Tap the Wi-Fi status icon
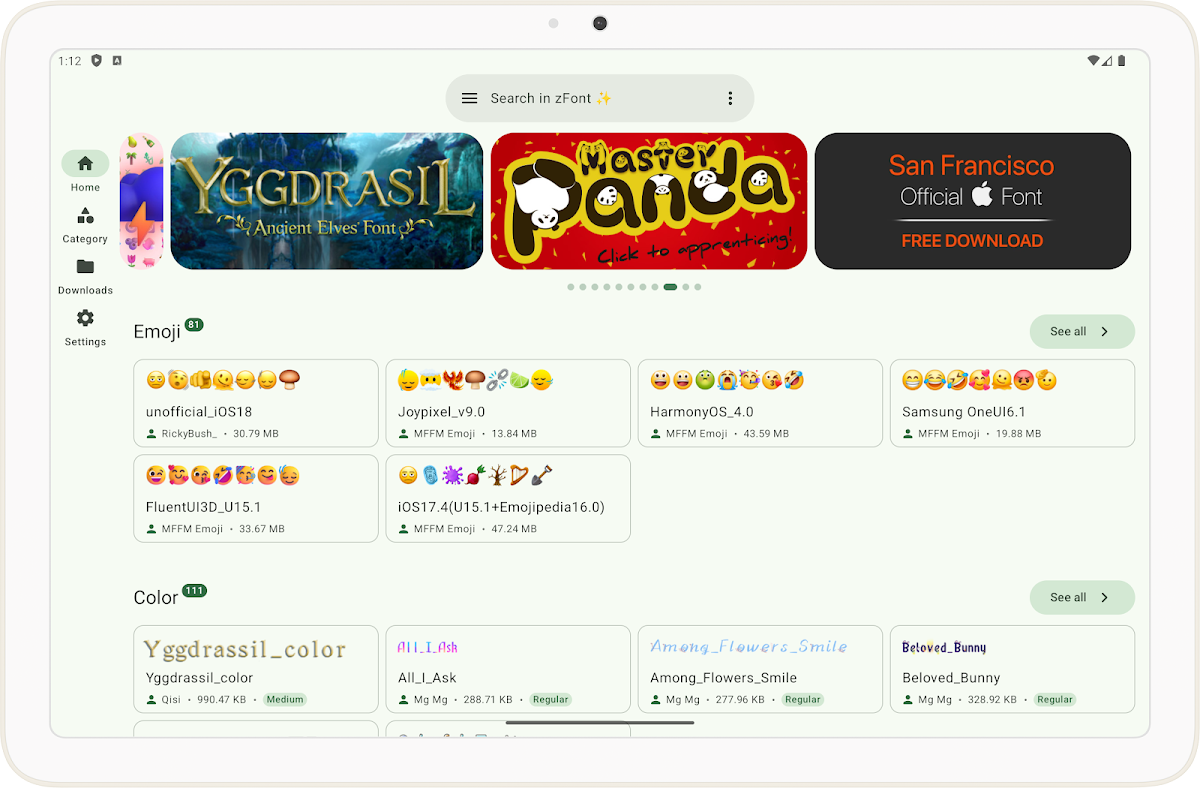The width and height of the screenshot is (1200, 788). (1093, 61)
